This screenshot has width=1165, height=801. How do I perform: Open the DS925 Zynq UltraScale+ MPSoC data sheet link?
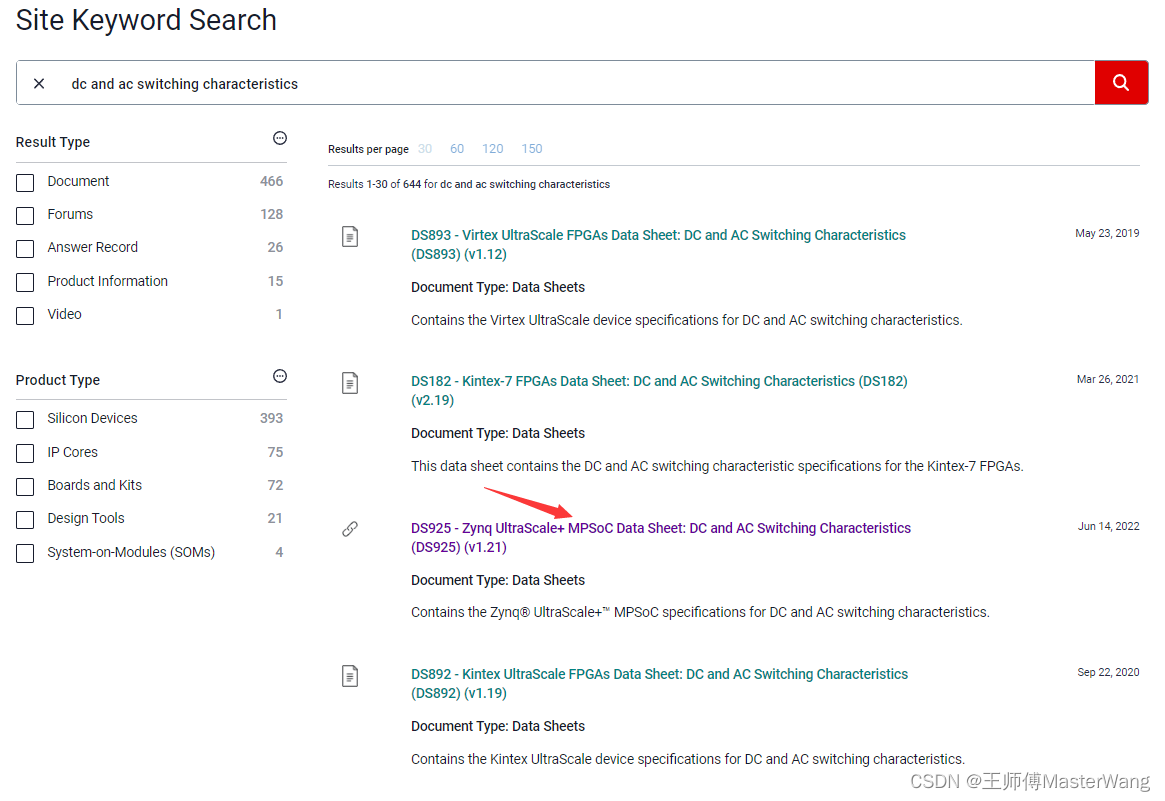[661, 537]
